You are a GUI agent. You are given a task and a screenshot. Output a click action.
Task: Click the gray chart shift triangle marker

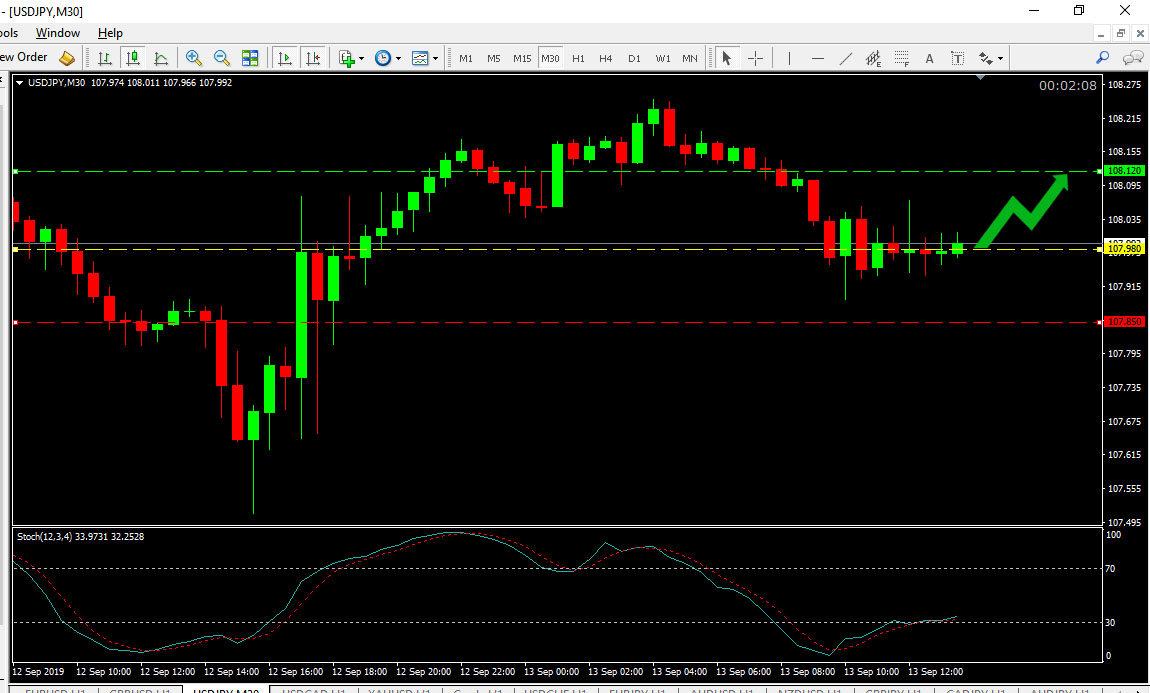tap(981, 77)
